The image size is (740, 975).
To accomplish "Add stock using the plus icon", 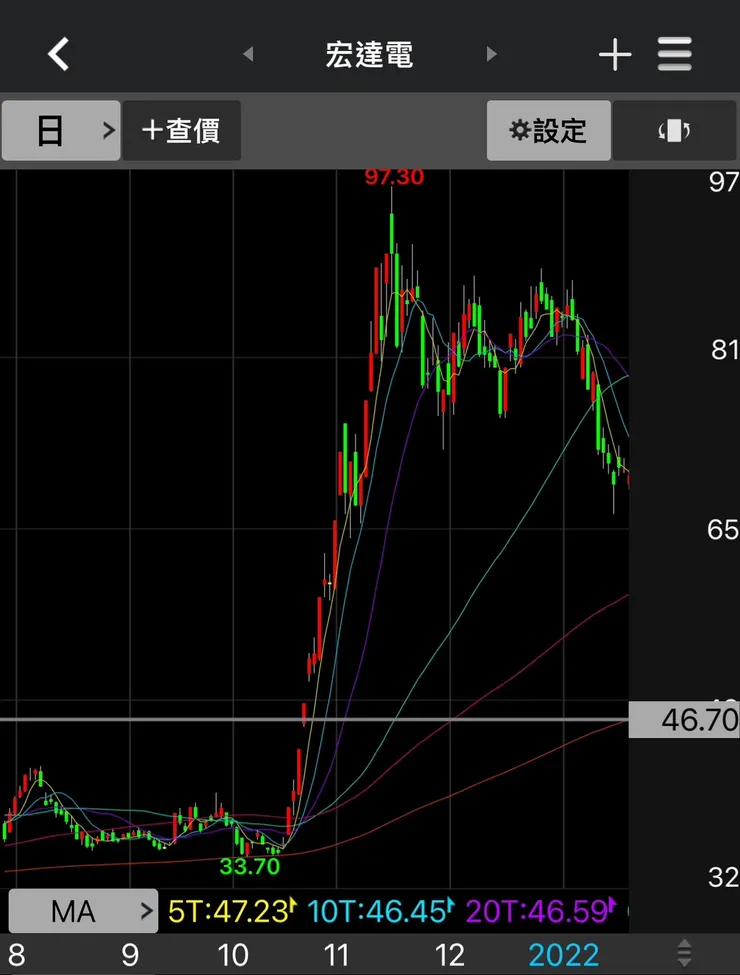I will click(x=615, y=54).
